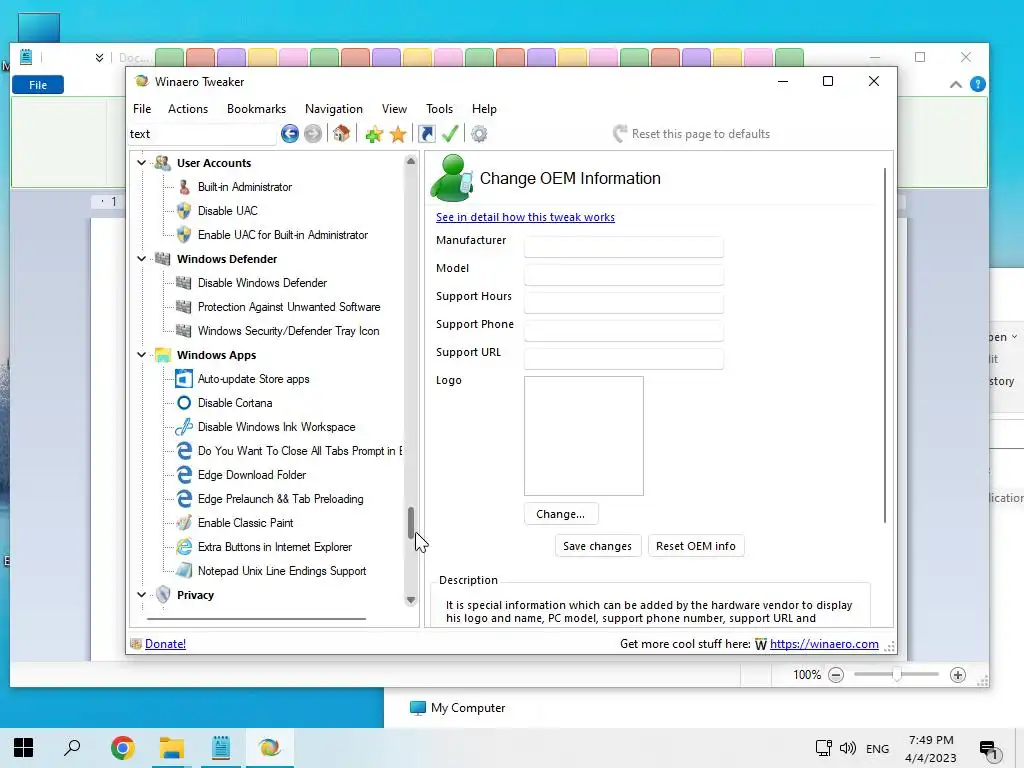Click the Support Phone input field

click(624, 331)
